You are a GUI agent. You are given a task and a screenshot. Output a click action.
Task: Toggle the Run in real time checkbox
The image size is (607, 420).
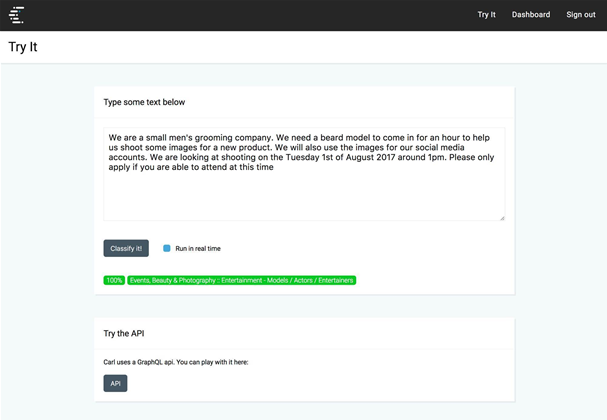coord(166,248)
